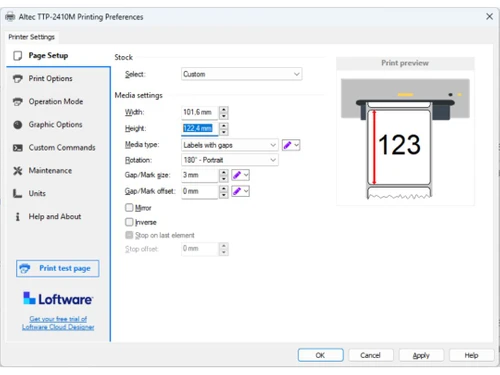
Task: Click the Operation Mode printer icon
Action: [x=18, y=102]
